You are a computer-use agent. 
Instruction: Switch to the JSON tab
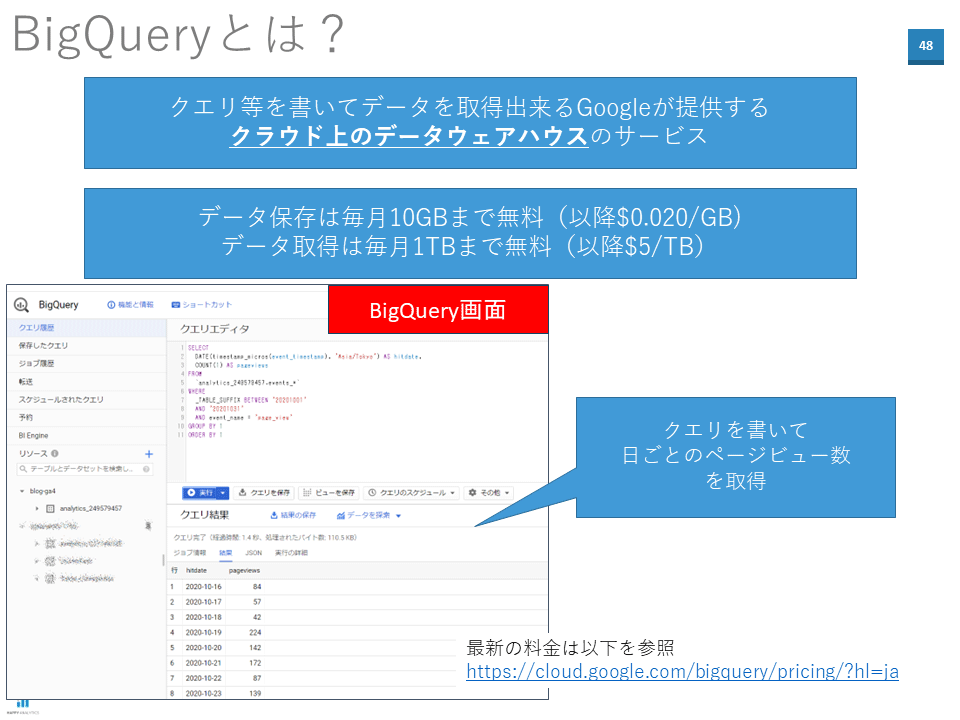[x=253, y=553]
